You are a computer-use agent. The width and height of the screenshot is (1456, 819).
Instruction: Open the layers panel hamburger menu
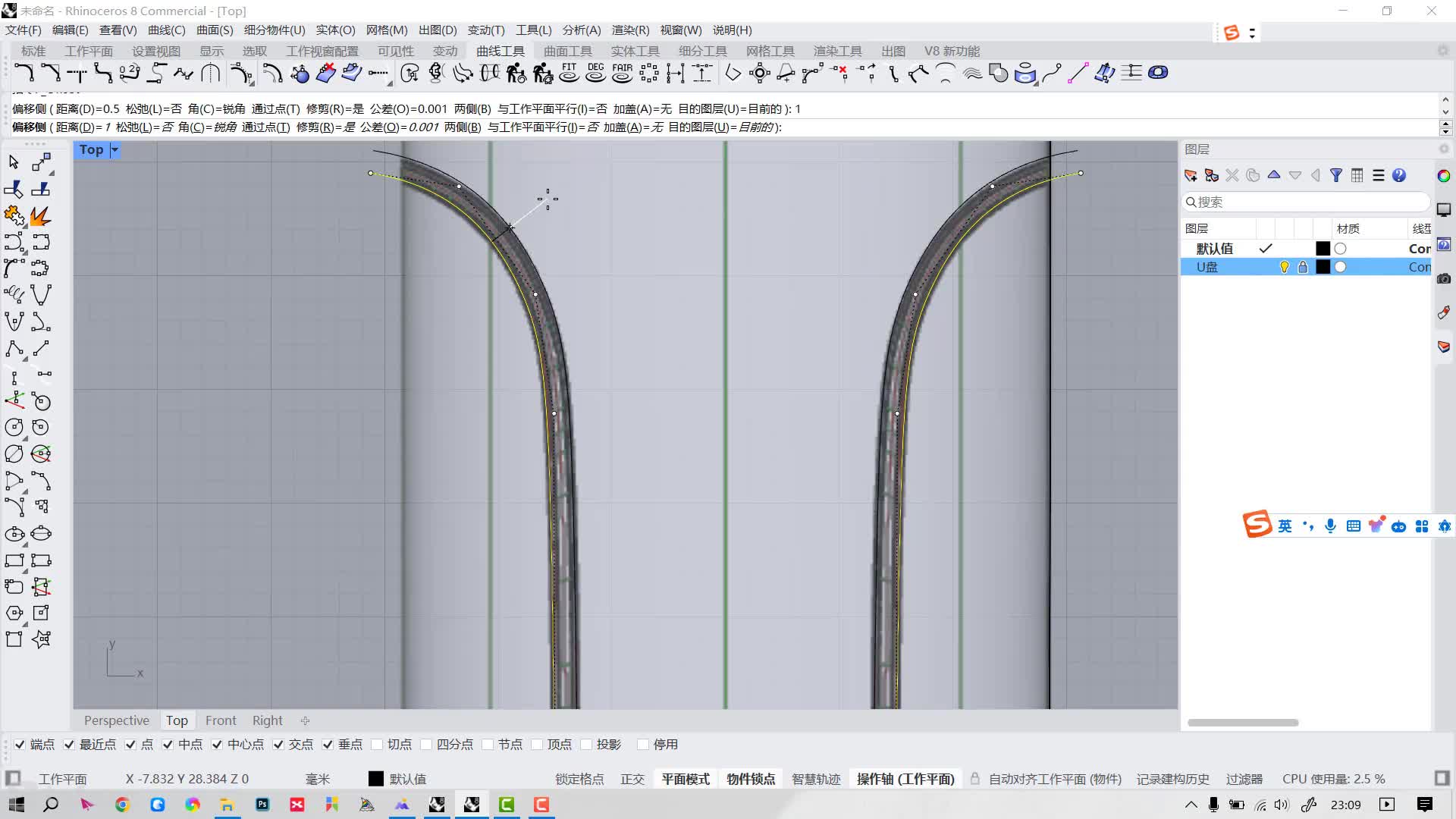pos(1378,176)
